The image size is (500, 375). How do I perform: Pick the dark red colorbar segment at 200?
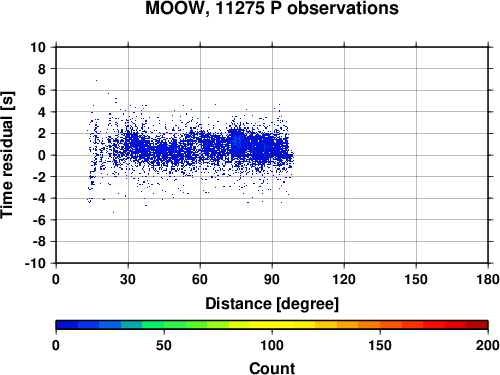[x=477, y=325]
